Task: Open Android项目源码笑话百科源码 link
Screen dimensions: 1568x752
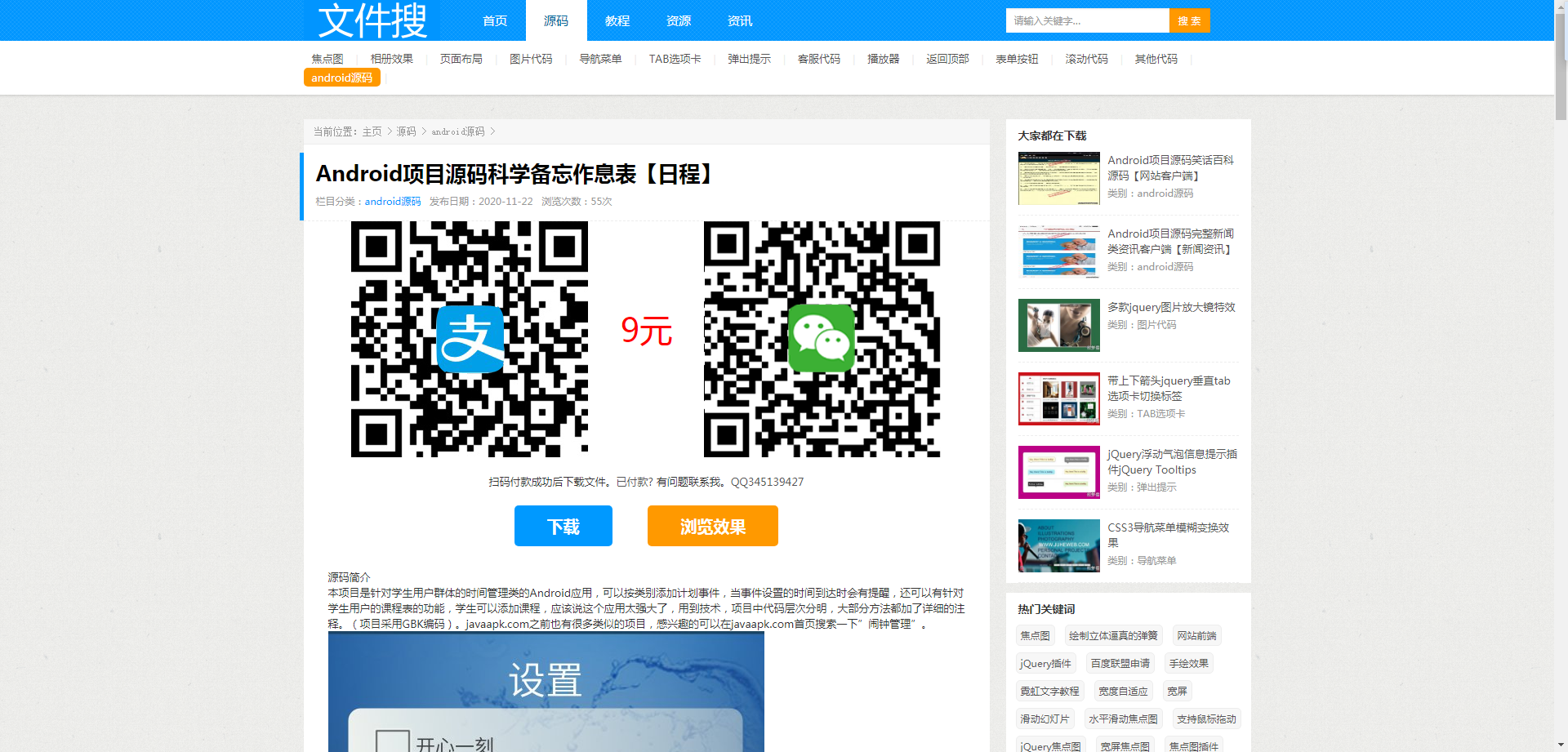Action: point(1171,167)
